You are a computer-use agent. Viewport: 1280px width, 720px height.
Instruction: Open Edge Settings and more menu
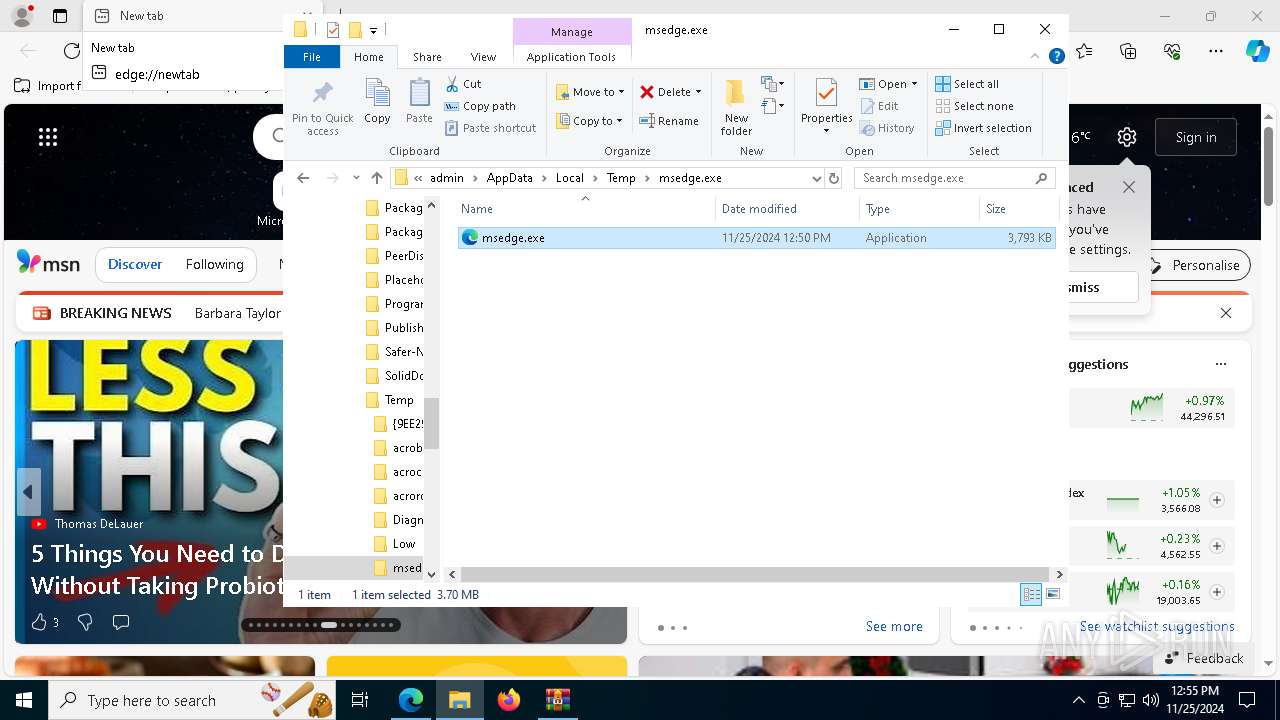click(1216, 50)
